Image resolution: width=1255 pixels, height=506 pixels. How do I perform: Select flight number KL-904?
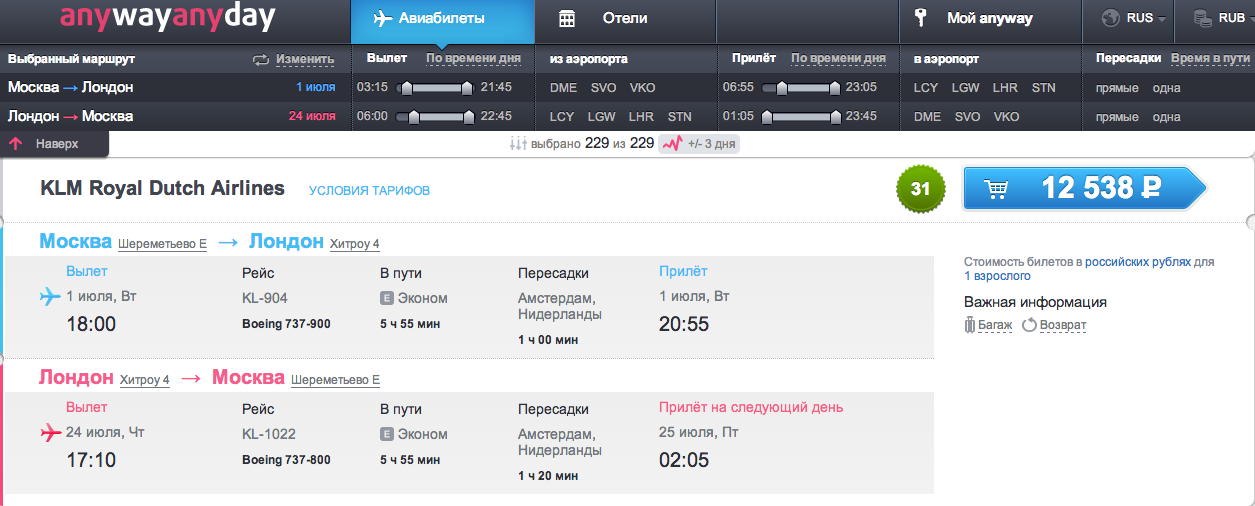(265, 298)
